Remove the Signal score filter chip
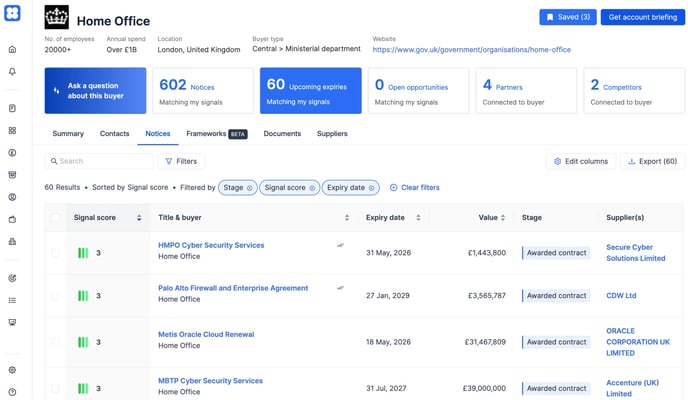This screenshot has width=688, height=400. 312,188
